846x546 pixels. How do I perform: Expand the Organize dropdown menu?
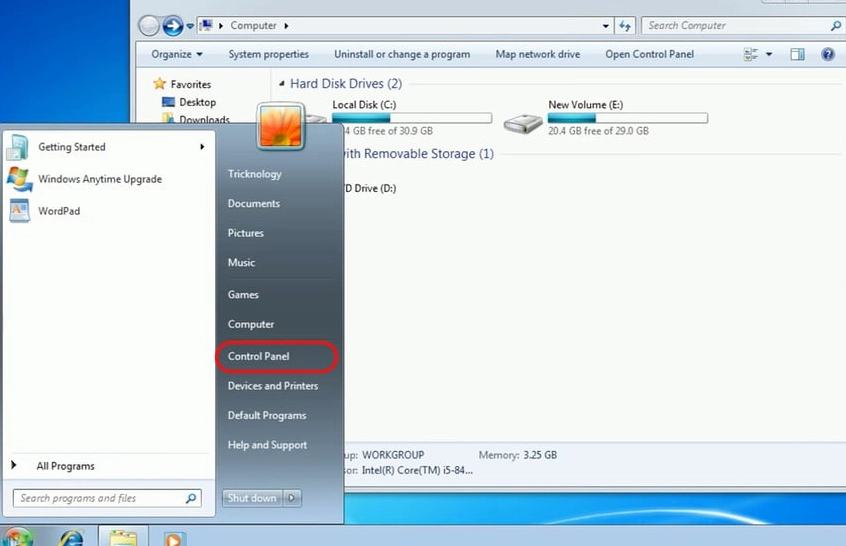pyautogui.click(x=177, y=54)
